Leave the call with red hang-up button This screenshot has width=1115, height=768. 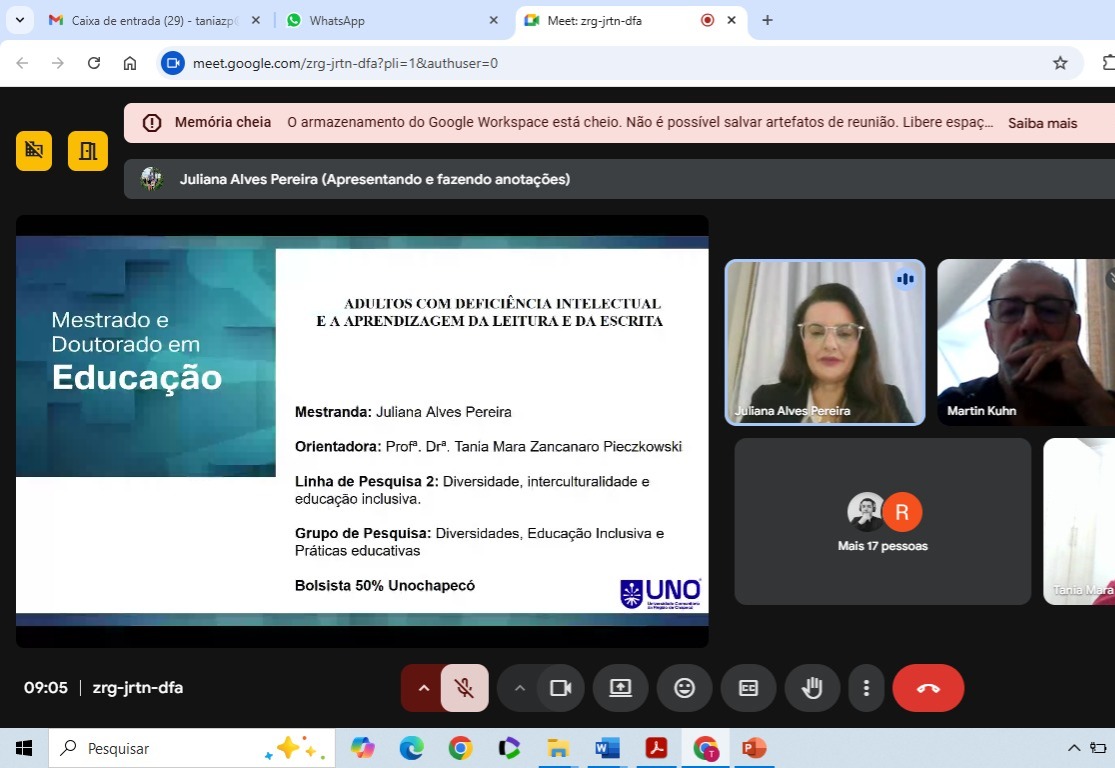(x=928, y=688)
